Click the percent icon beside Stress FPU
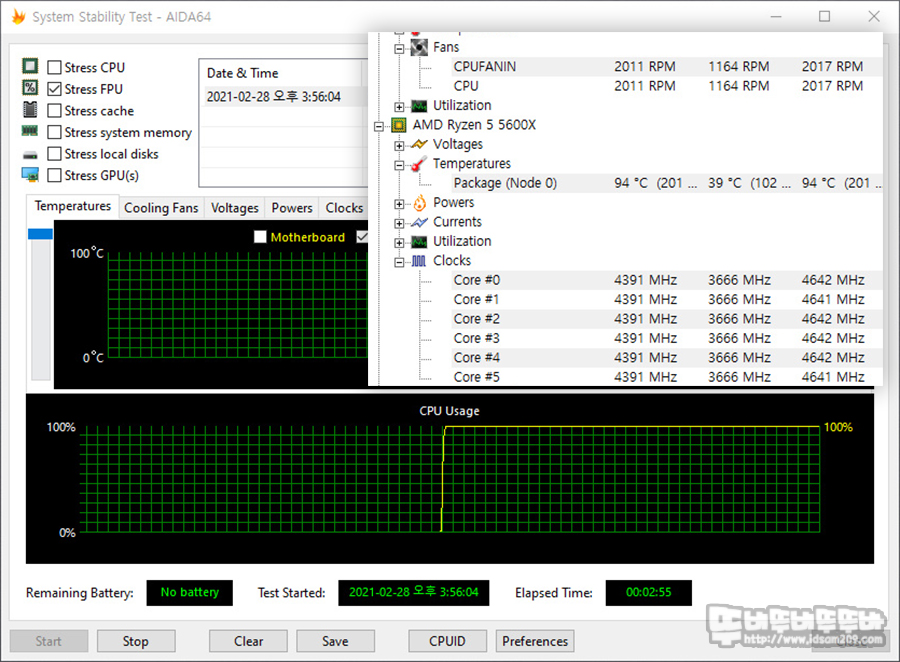900x662 pixels. [x=30, y=88]
